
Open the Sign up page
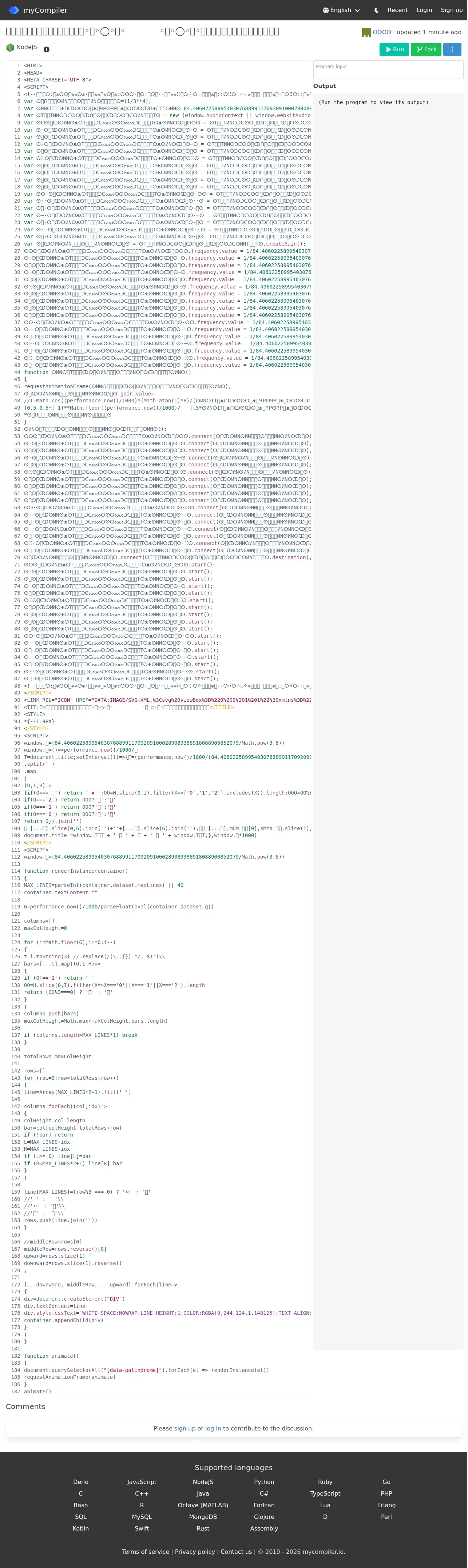coord(452,10)
